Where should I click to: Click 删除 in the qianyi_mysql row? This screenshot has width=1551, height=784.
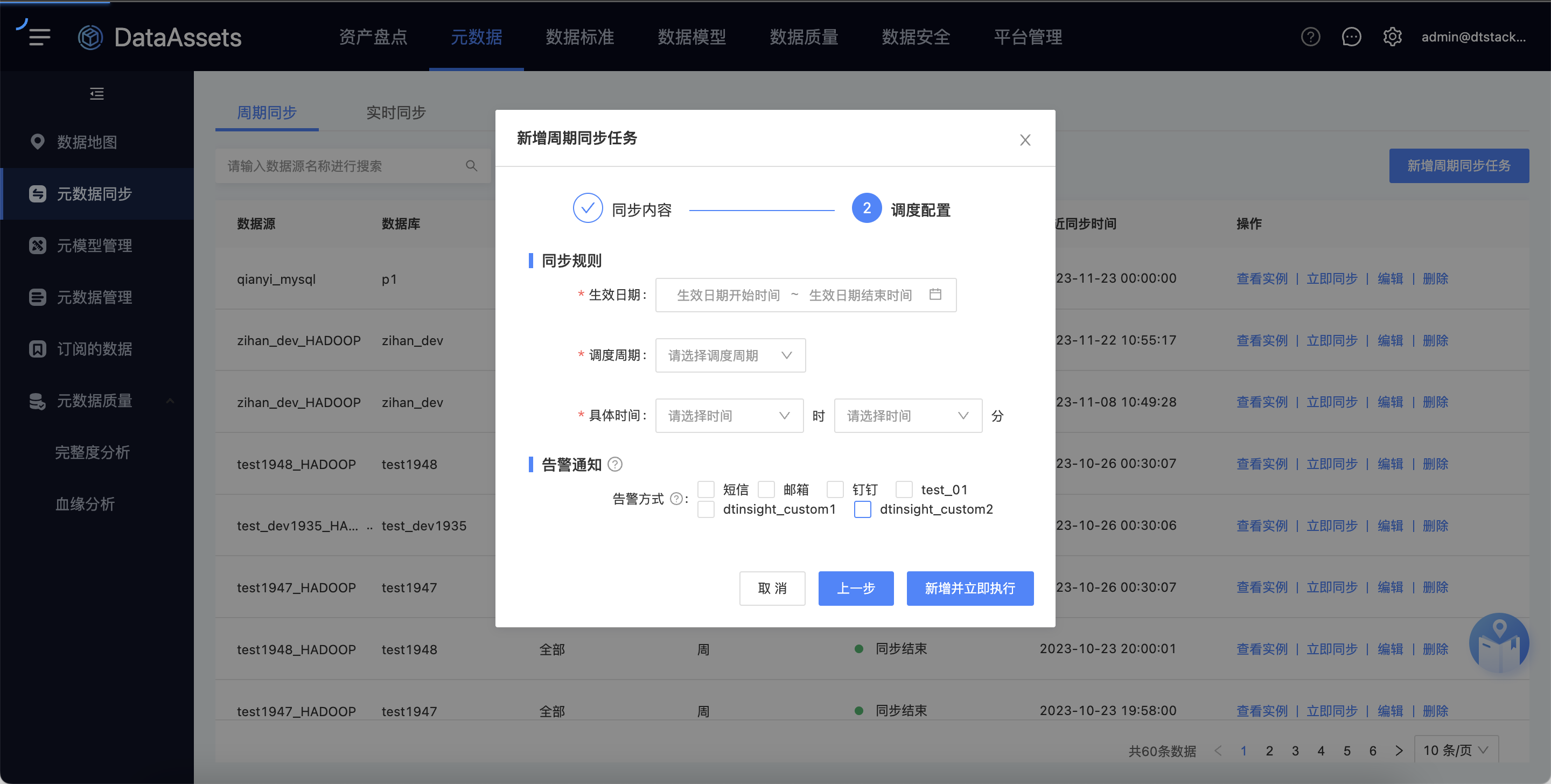[x=1435, y=278]
